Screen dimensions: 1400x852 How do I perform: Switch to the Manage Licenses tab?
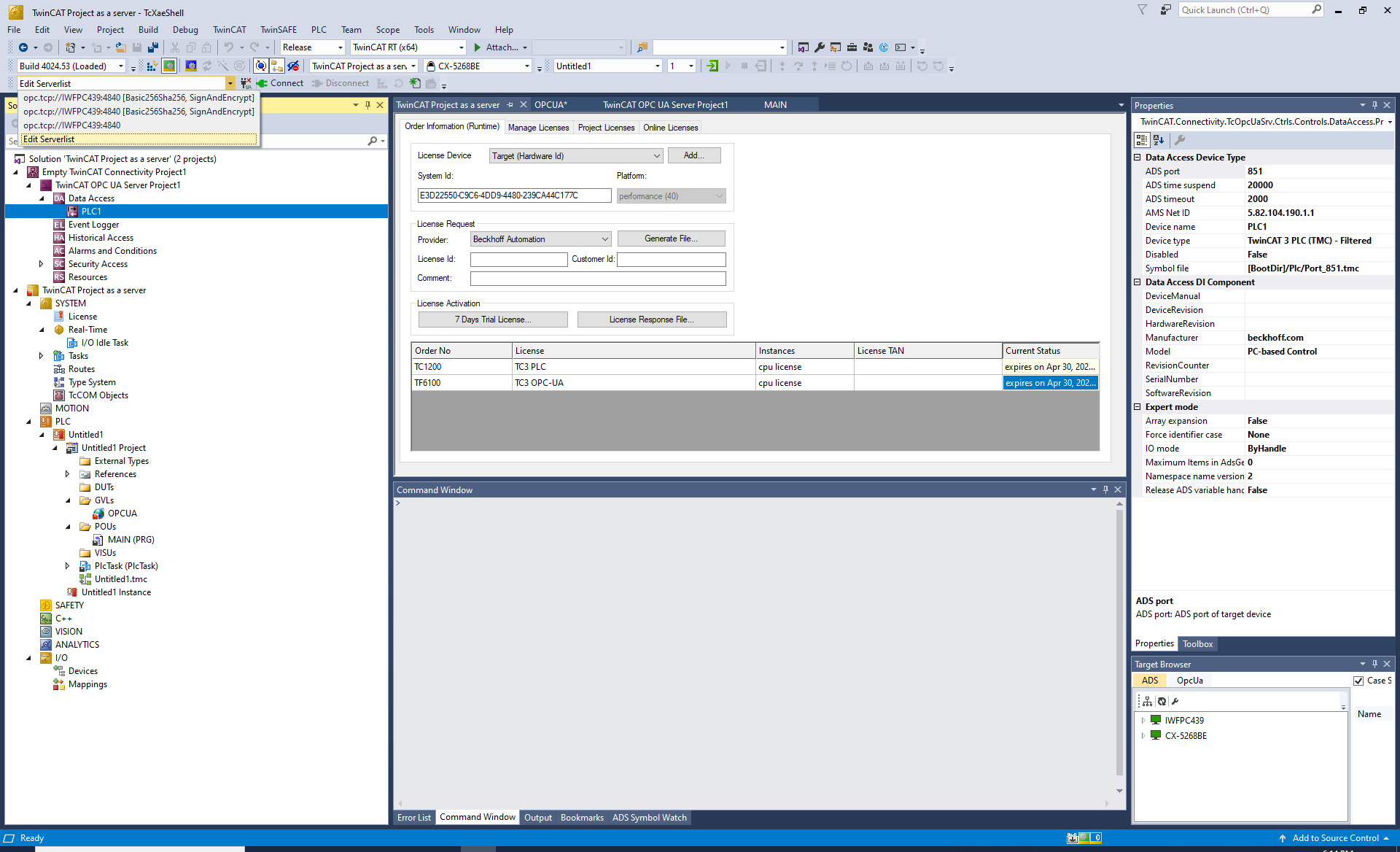pyautogui.click(x=538, y=128)
